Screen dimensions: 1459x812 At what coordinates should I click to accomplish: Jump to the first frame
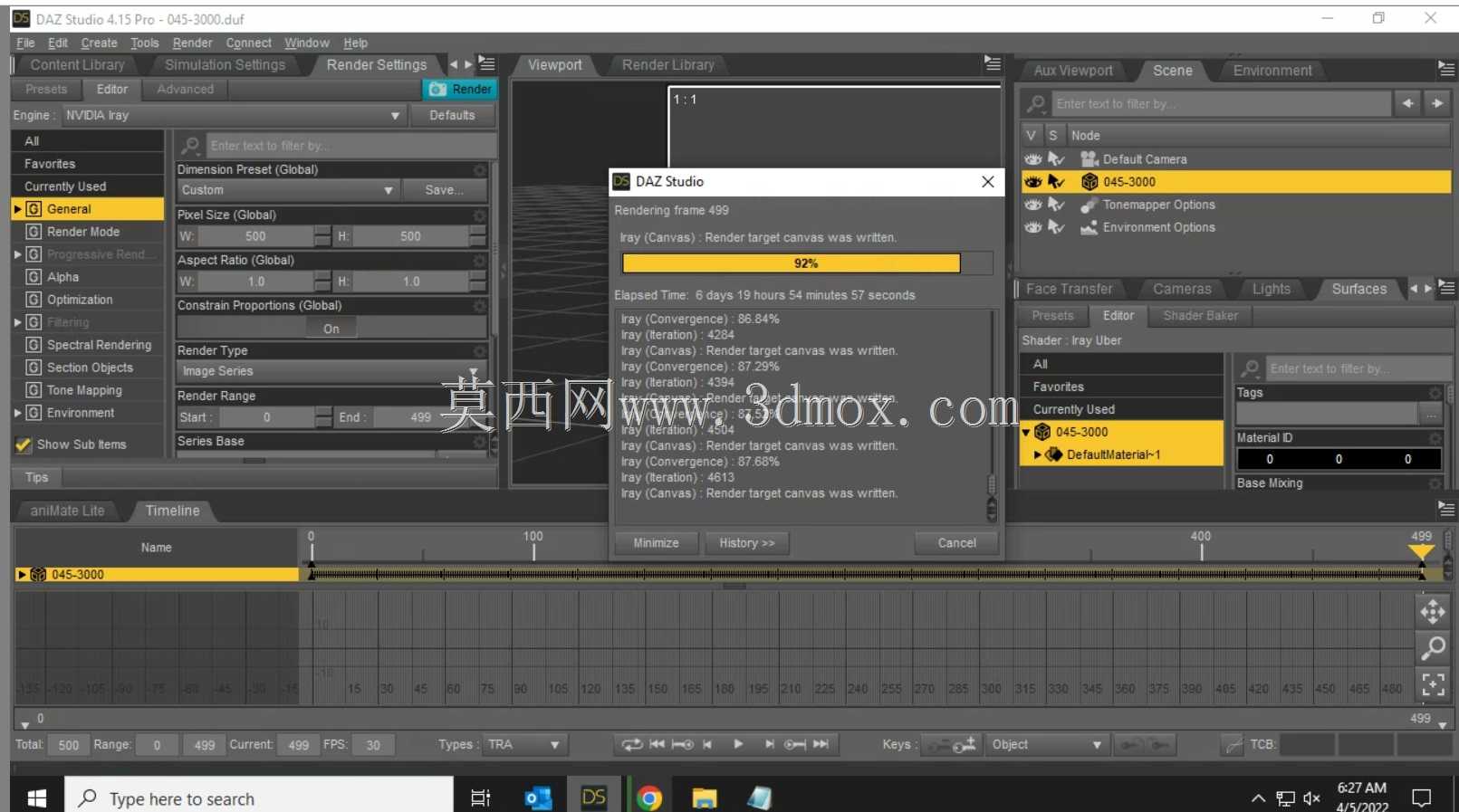[658, 744]
